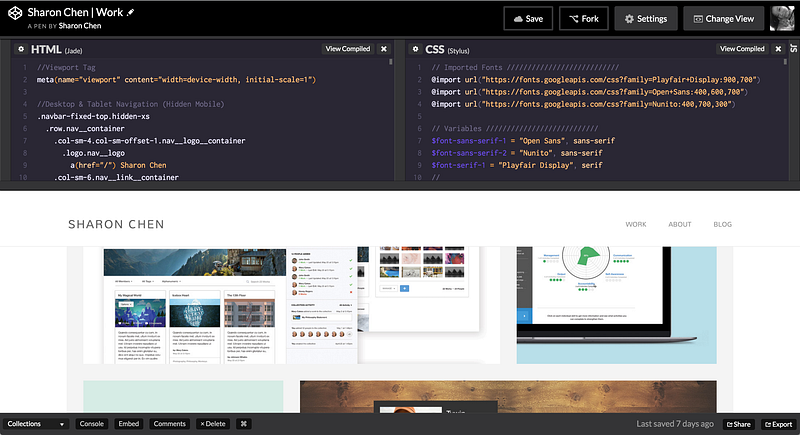This screenshot has width=800, height=435.
Task: Open CSS editor settings gear
Action: pyautogui.click(x=415, y=49)
